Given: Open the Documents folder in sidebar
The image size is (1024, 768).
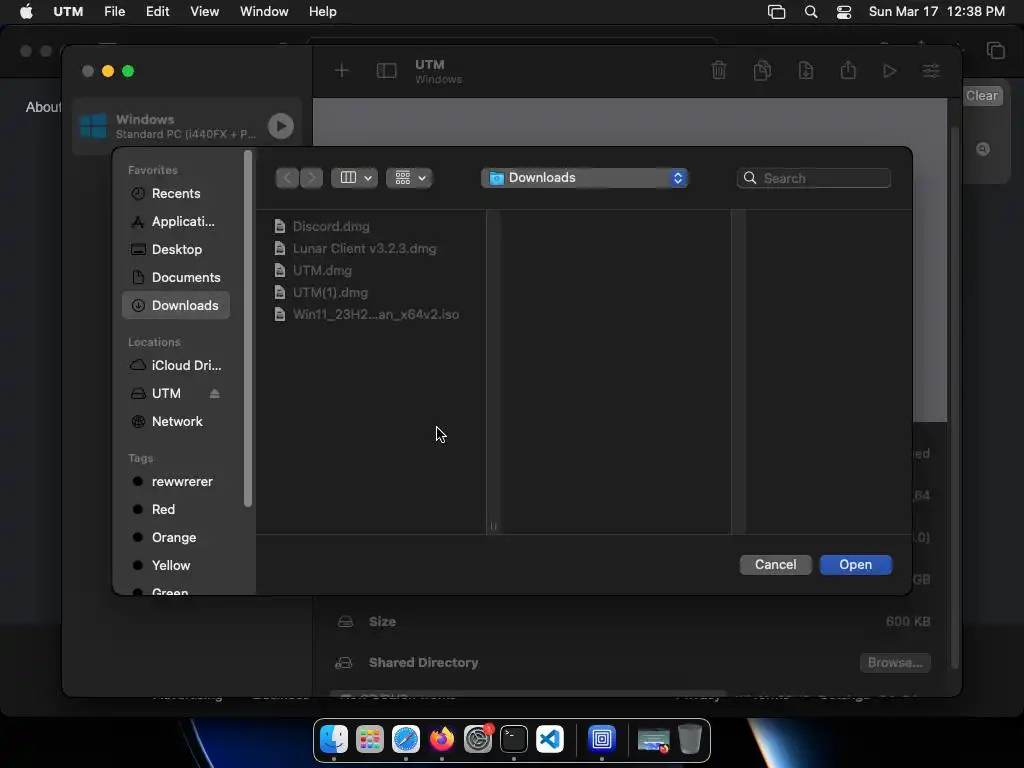Looking at the screenshot, I should tap(176, 278).
